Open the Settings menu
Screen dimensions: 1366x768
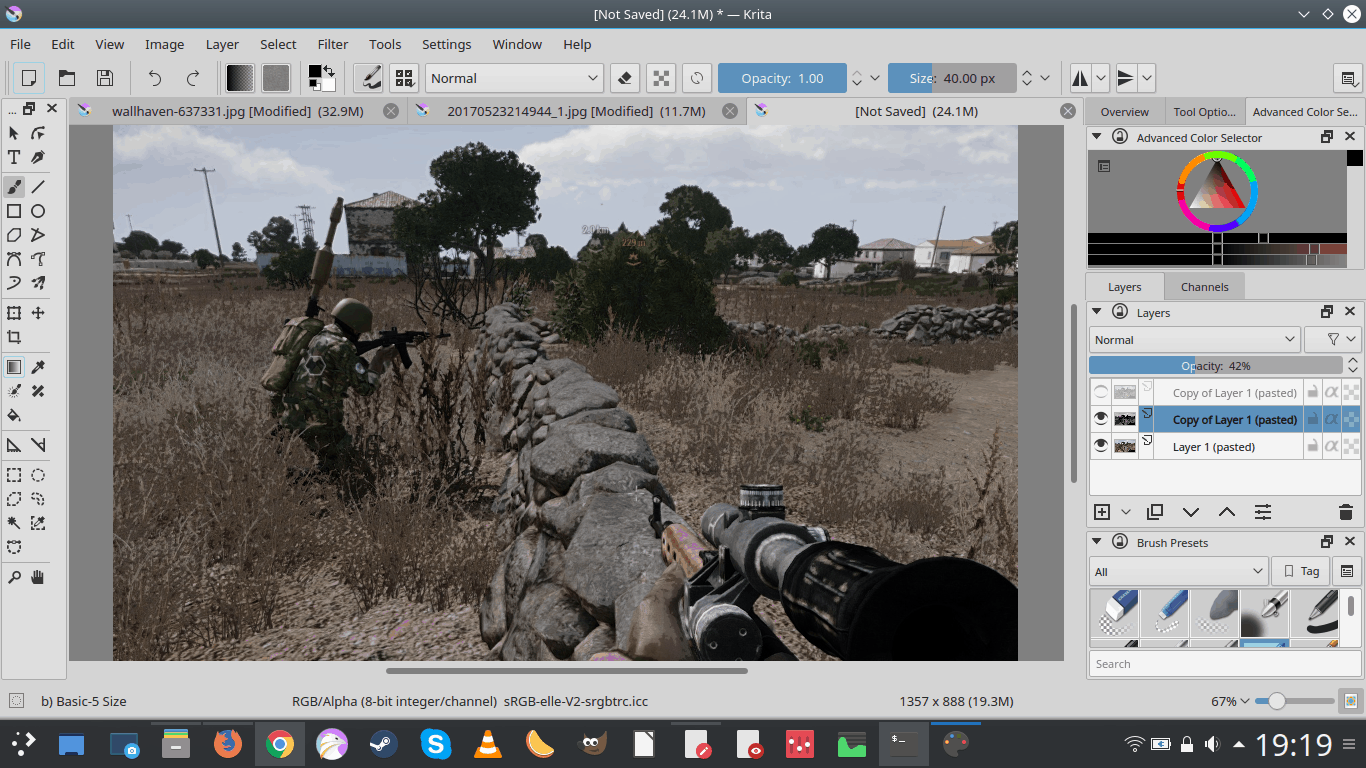coord(446,44)
